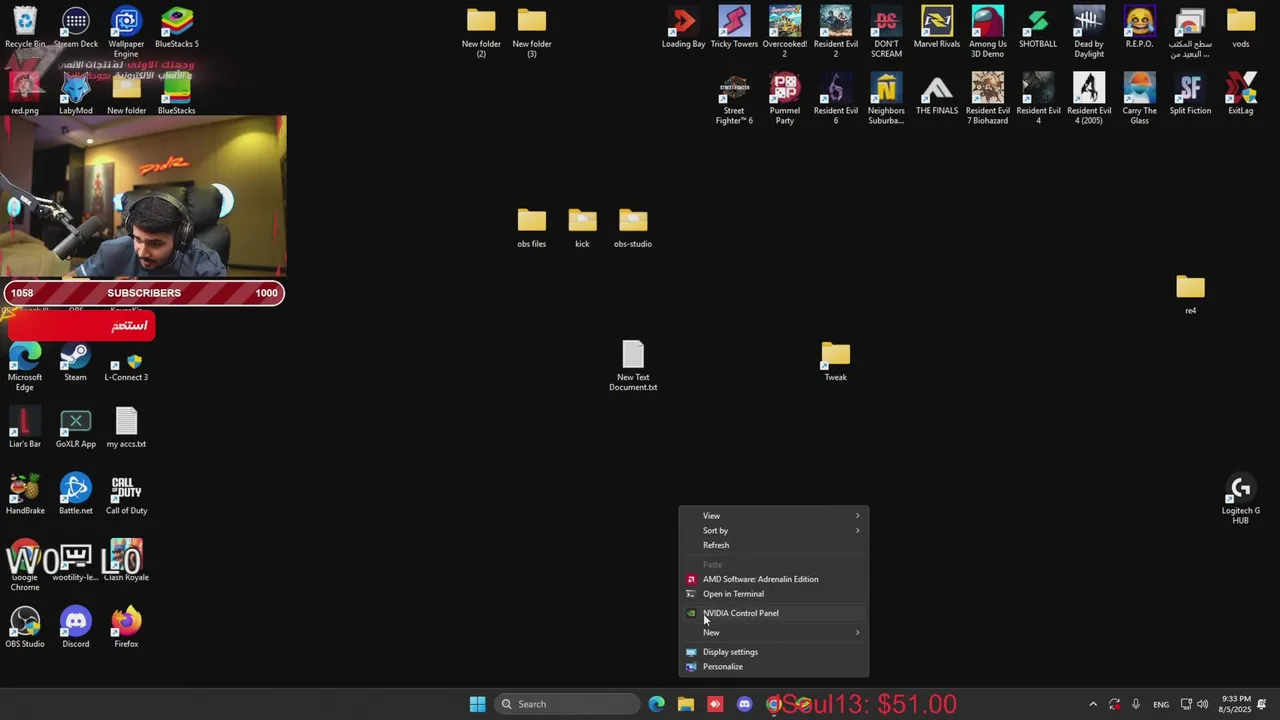1280x720 pixels.
Task: Select the Battle.net shortcut
Action: click(76, 494)
